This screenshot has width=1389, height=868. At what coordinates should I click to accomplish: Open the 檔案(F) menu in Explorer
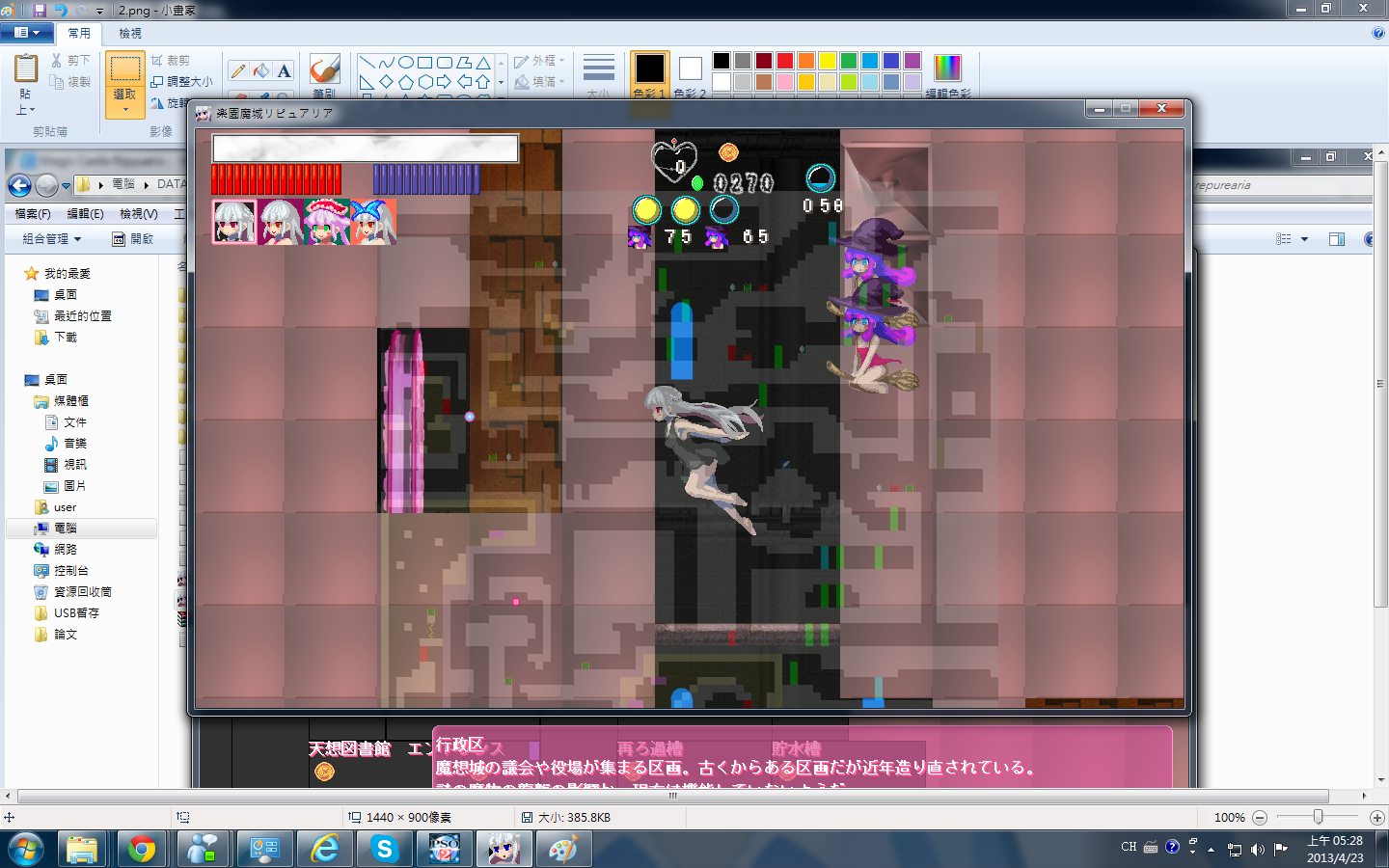coord(33,214)
